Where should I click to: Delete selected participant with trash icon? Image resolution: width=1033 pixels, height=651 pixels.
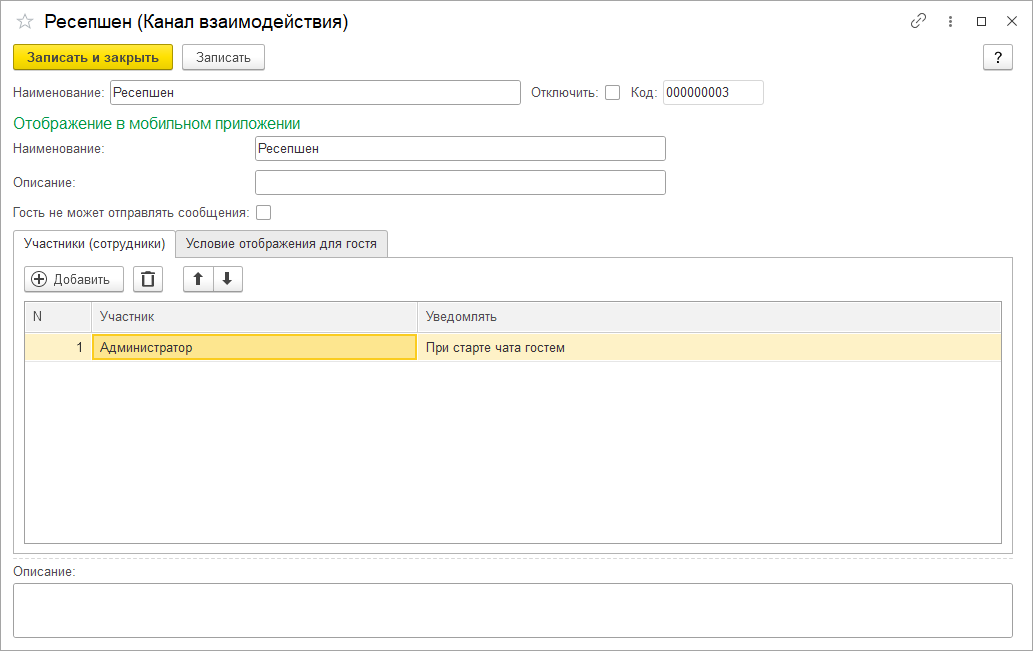pyautogui.click(x=148, y=279)
